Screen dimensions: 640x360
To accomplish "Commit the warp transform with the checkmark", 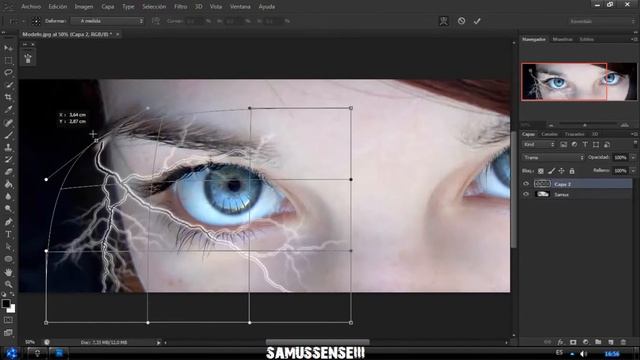I will tap(477, 21).
